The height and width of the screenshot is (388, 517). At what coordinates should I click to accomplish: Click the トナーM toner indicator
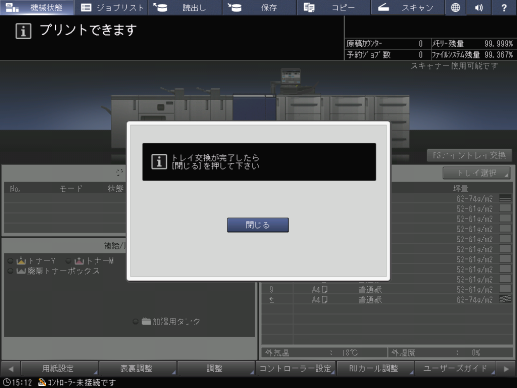point(90,261)
